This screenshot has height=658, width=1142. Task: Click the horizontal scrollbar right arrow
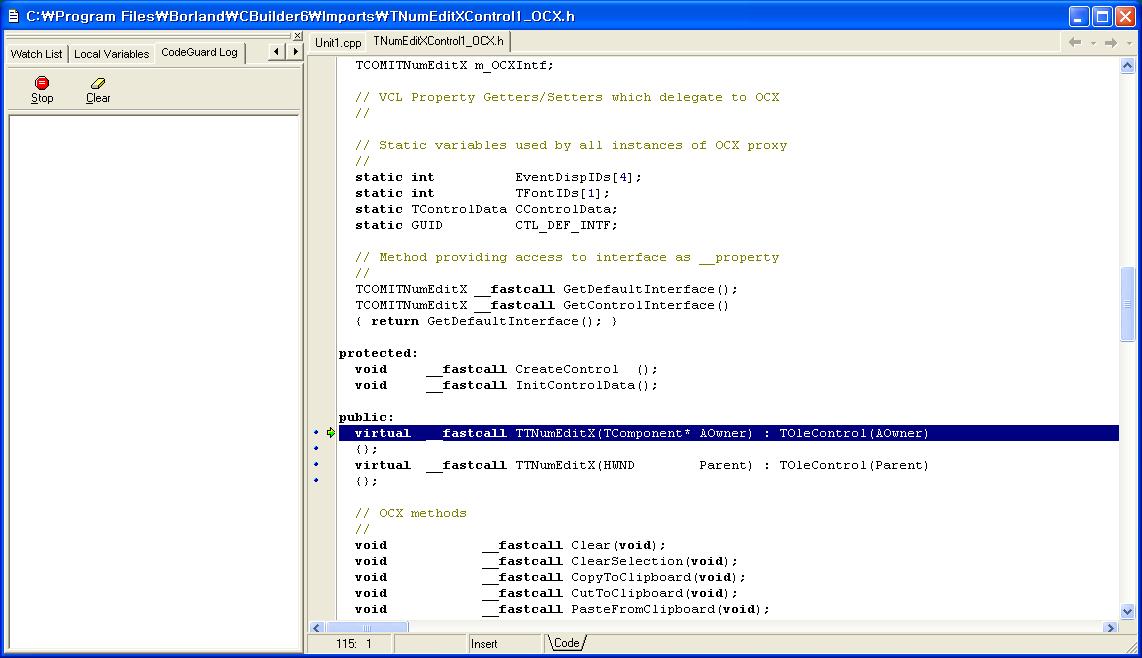click(x=1110, y=628)
